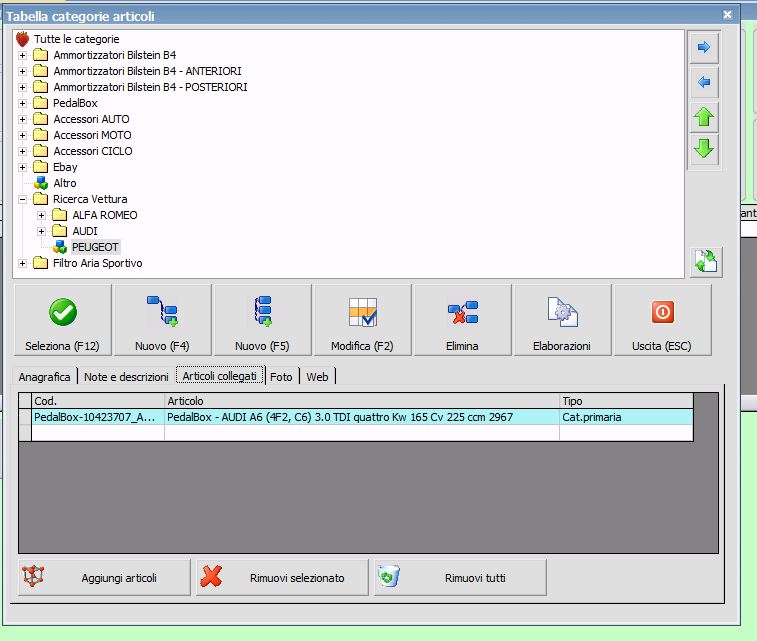This screenshot has height=641, width=757.
Task: Switch to the Foto tab
Action: [281, 376]
